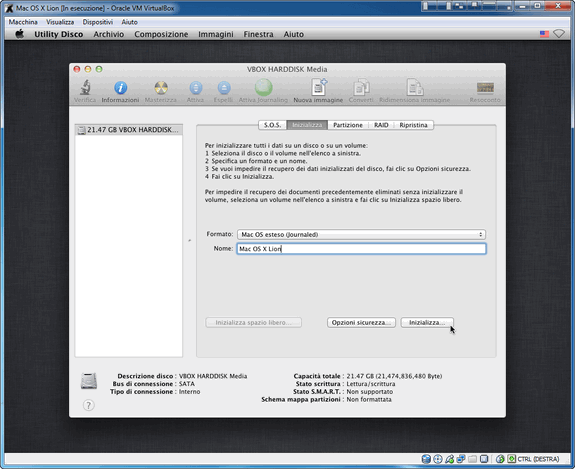Click the 'Capacità totale' value 21.47 GB
Screen dimensions: 575x469
[x=394, y=376]
